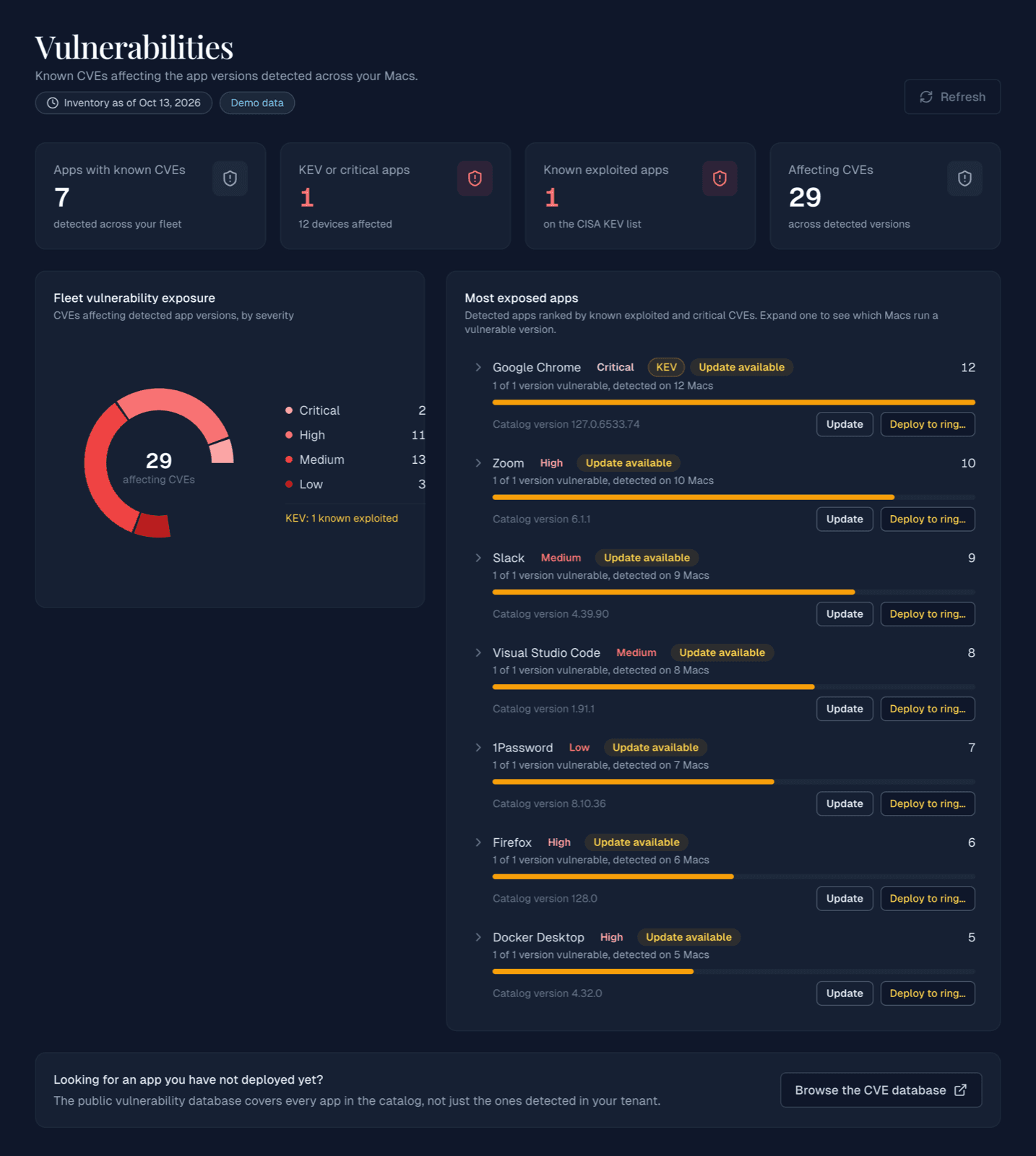
Task: Click the external link icon on Browse the CVE database
Action: [x=960, y=1090]
